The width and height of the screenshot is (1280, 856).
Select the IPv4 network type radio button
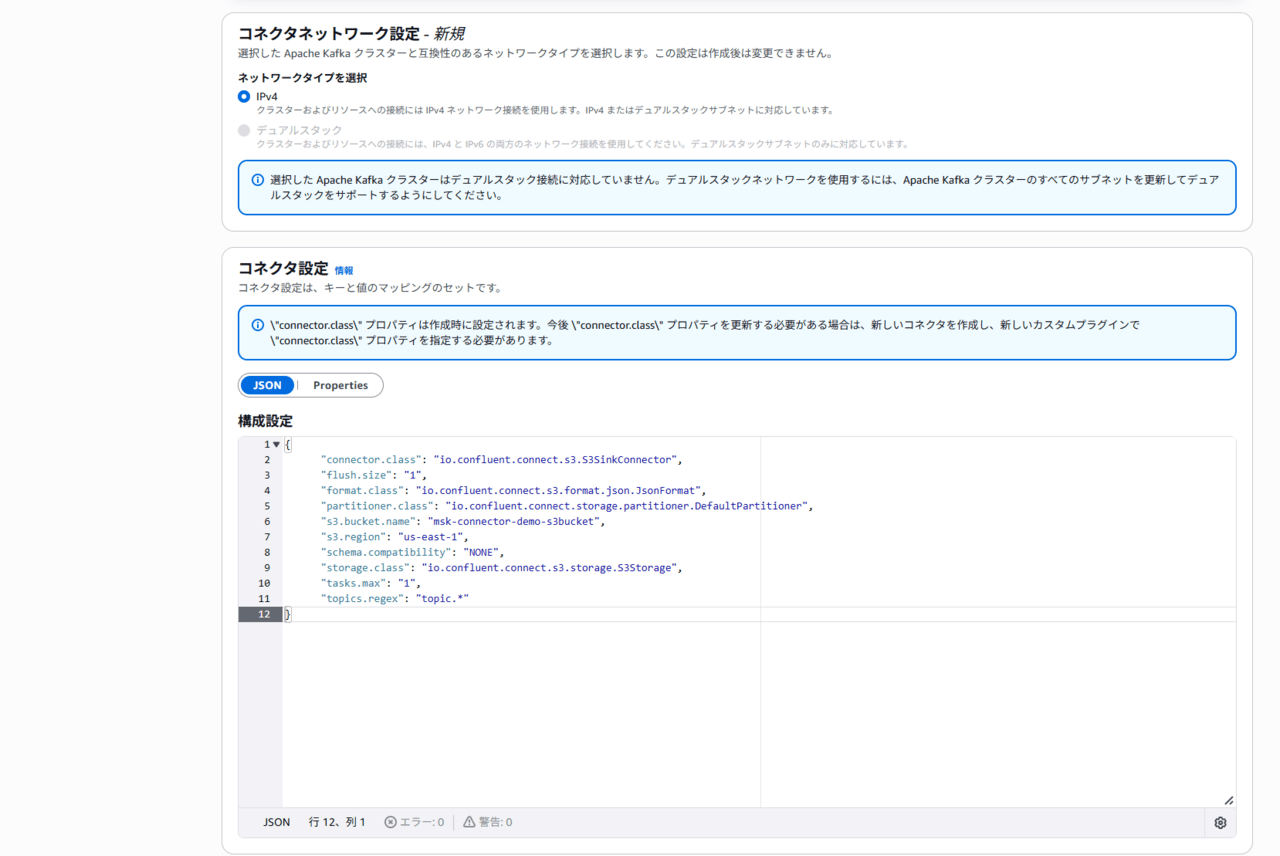[x=244, y=97]
